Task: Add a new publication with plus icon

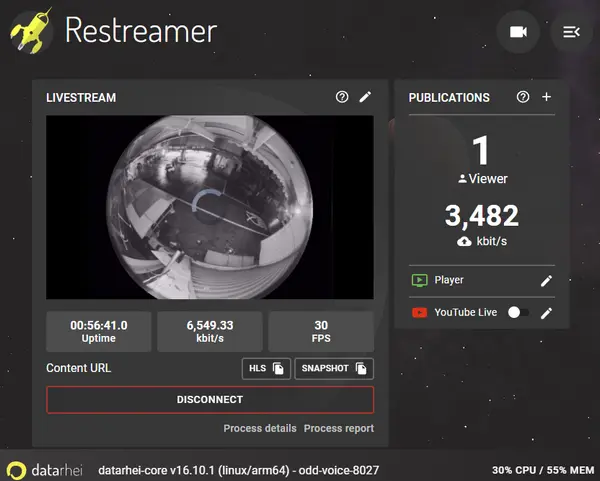Action: (546, 97)
